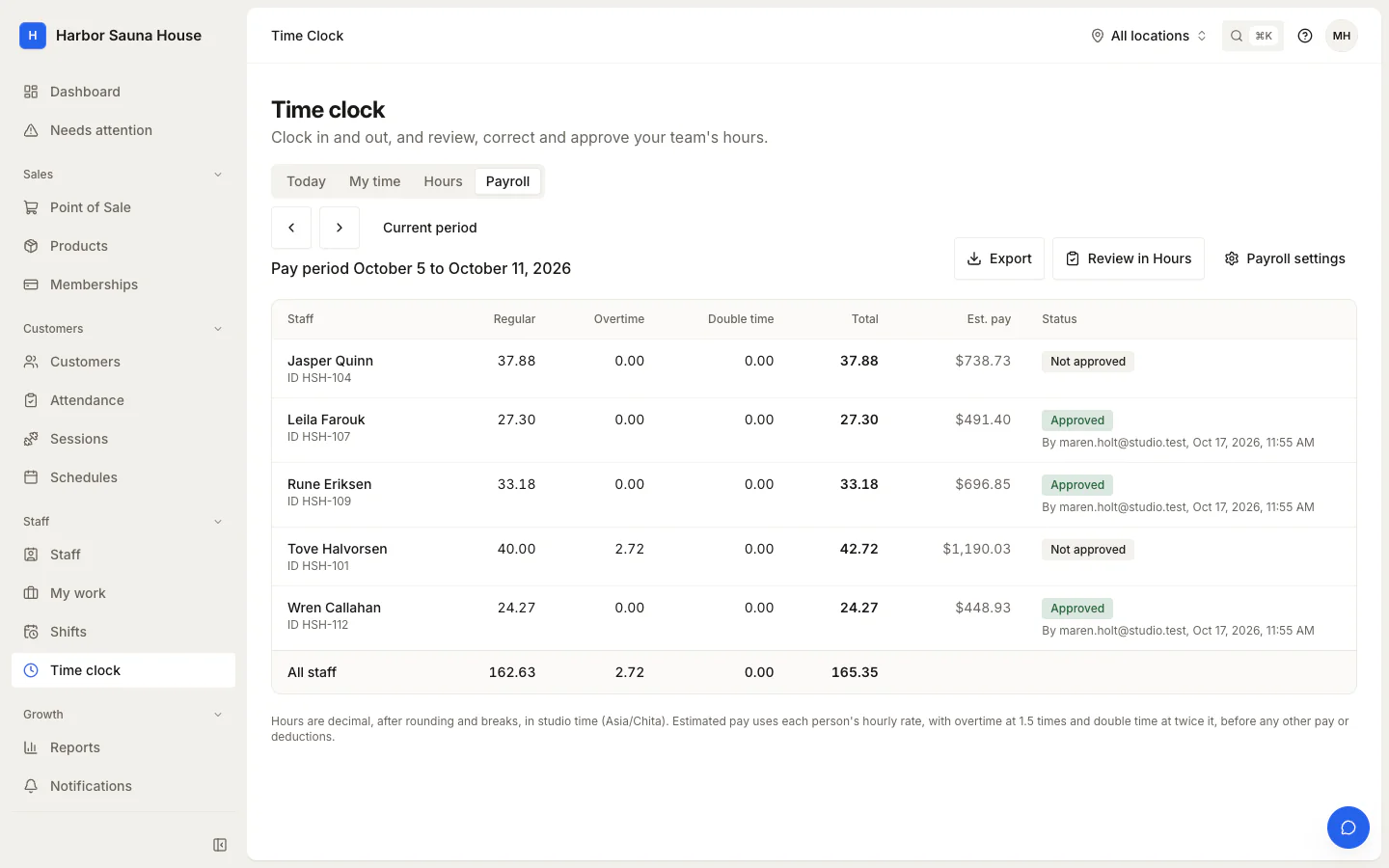This screenshot has height=868, width=1389.
Task: Open Payroll settings
Action: point(1285,258)
